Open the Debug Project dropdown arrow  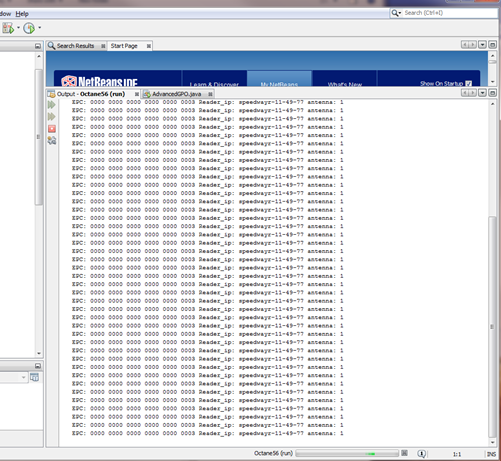(x=18, y=28)
